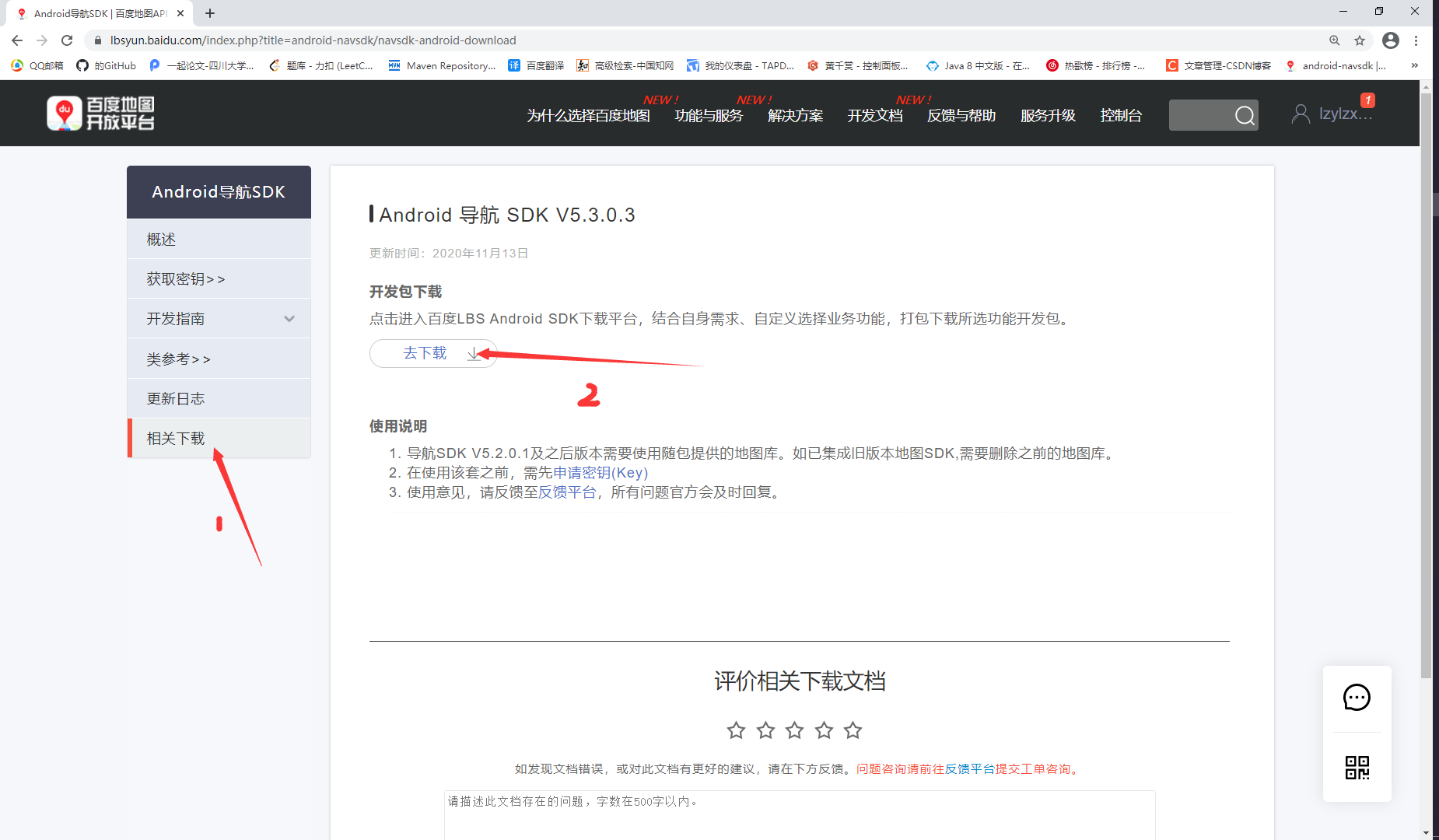Open the 热歌榜 - 排行榜 bookmark

pos(1096,65)
